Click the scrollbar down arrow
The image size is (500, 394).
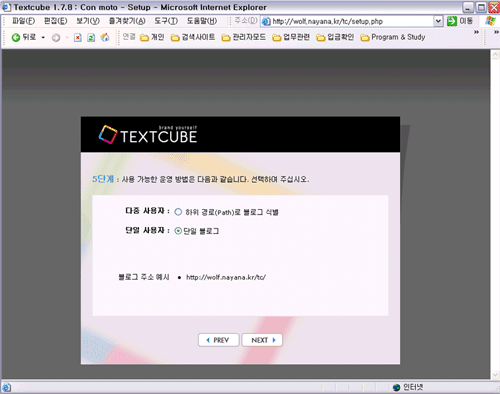(x=495, y=375)
